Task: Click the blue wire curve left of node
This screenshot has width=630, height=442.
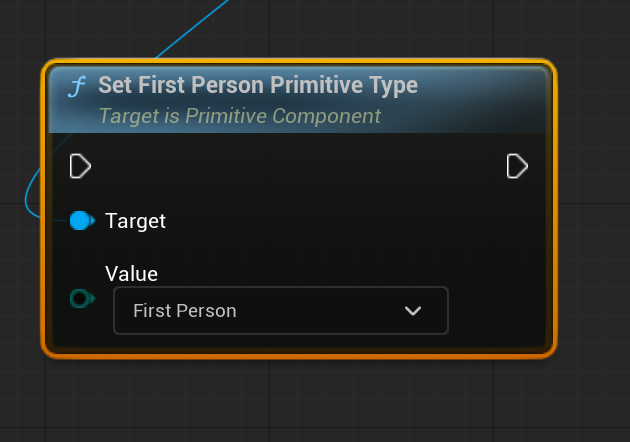Action: pos(29,197)
